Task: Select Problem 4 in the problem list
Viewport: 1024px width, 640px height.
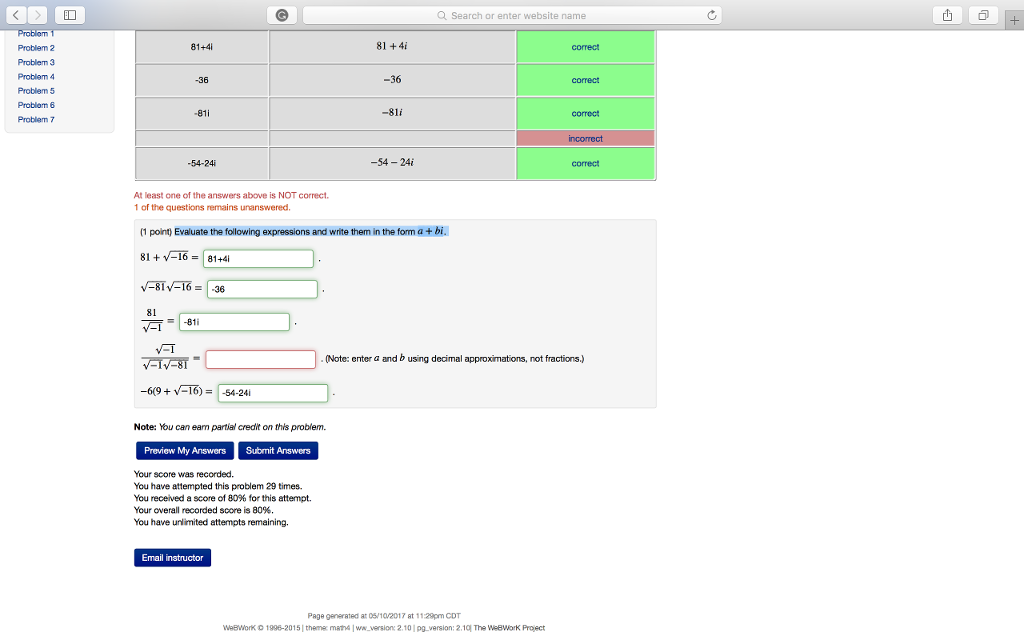Action: click(35, 76)
